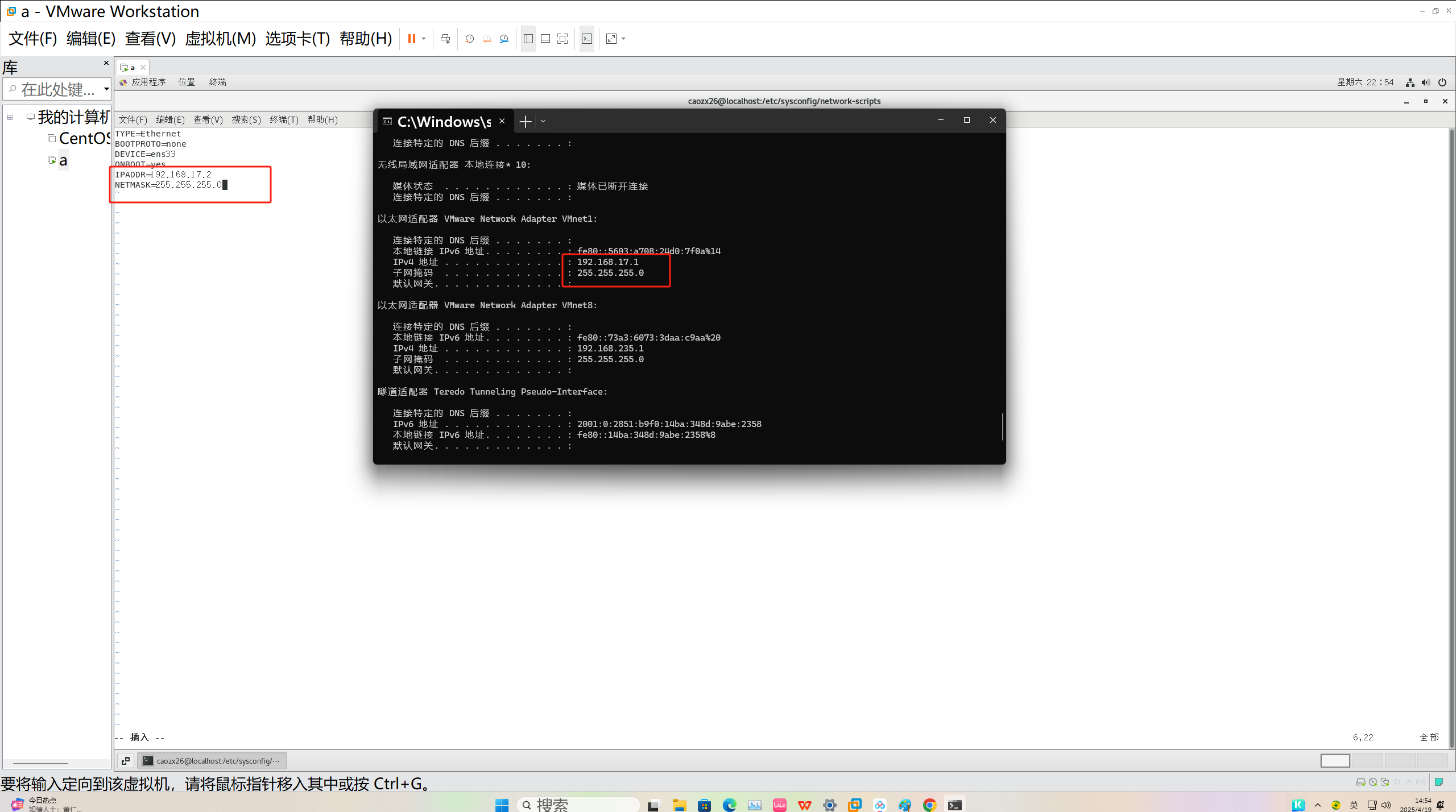Open a new tab in Windows Terminal

click(525, 121)
